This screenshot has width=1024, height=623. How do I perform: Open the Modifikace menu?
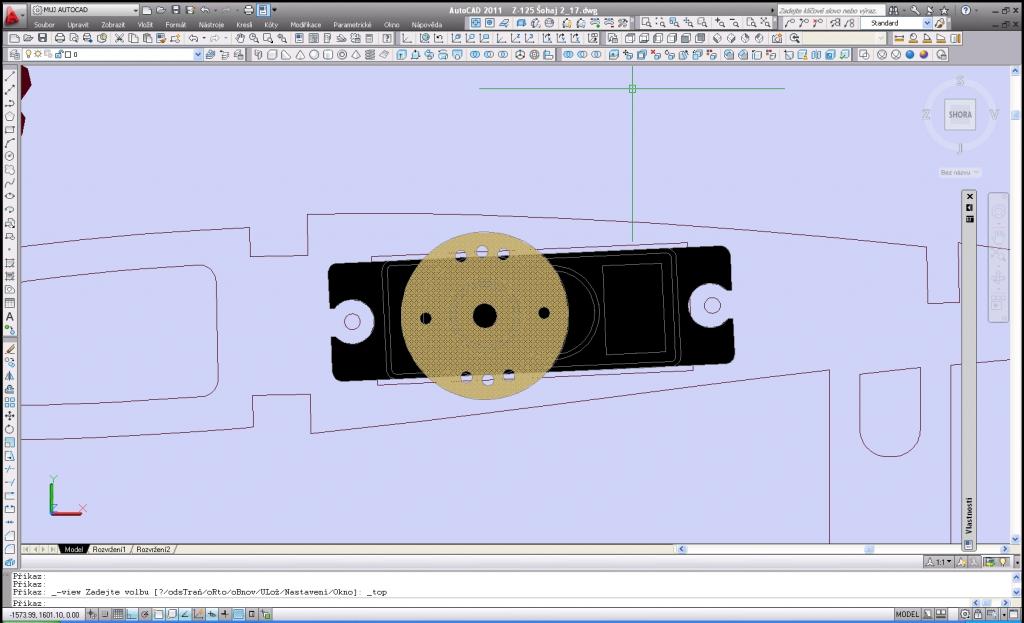point(305,24)
